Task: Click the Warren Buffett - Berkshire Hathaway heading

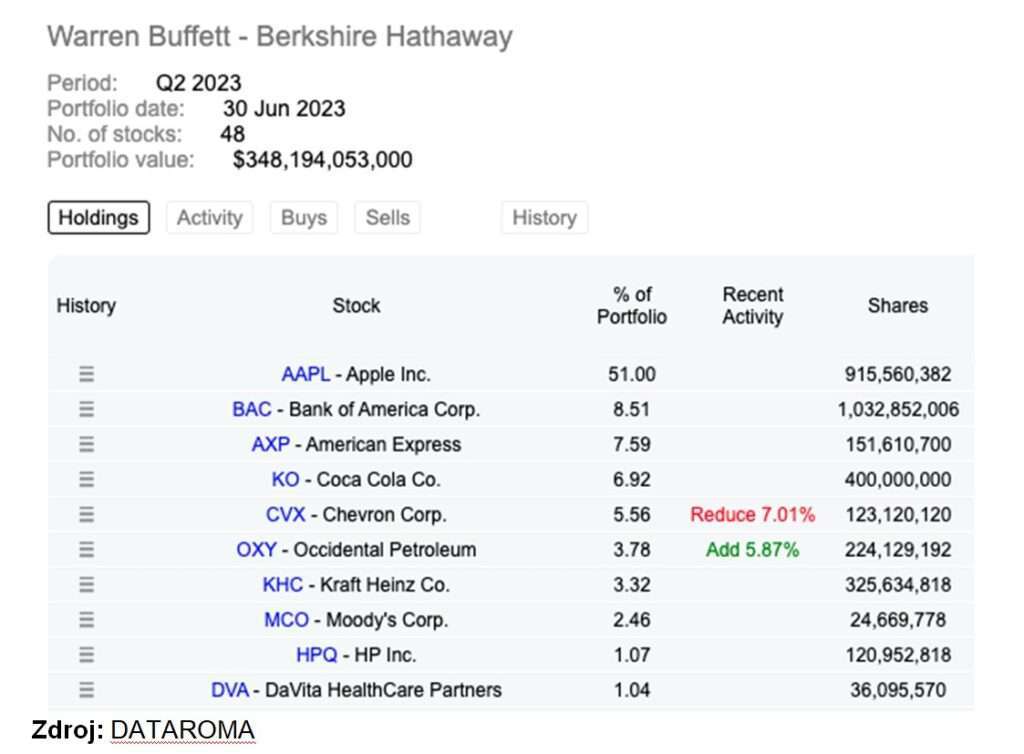Action: pyautogui.click(x=280, y=36)
